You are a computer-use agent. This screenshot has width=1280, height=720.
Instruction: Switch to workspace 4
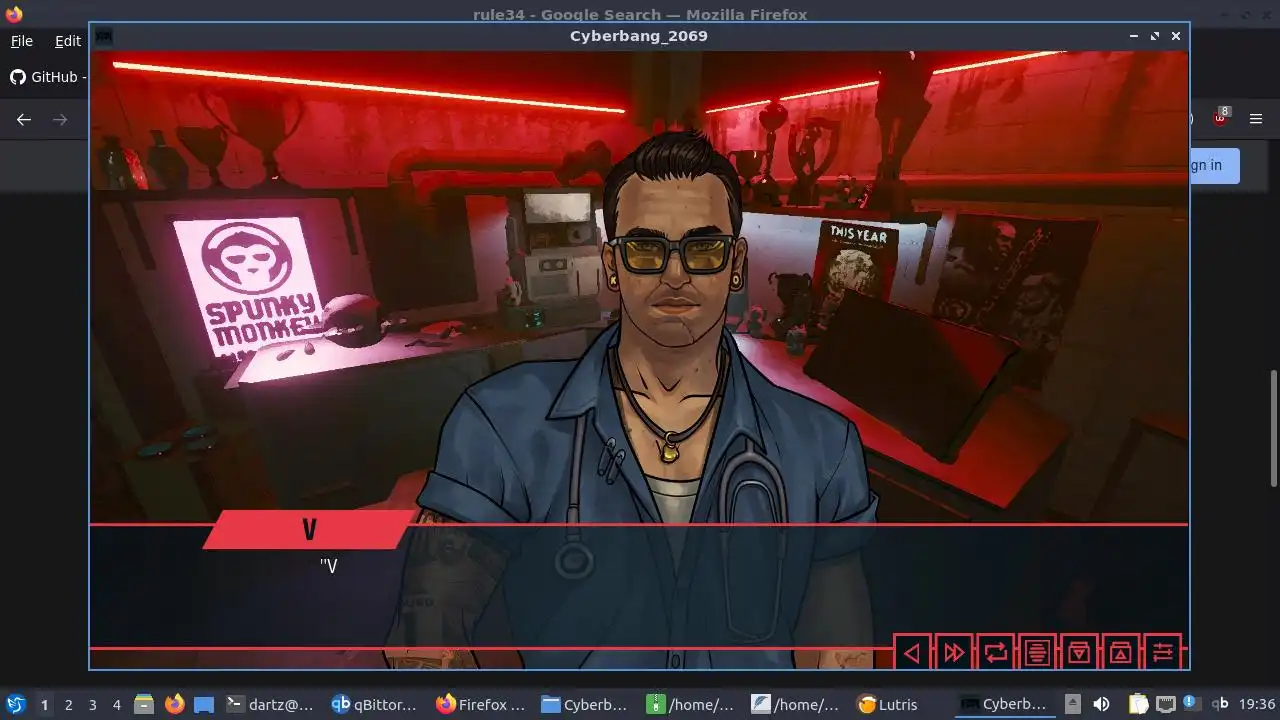(x=116, y=705)
